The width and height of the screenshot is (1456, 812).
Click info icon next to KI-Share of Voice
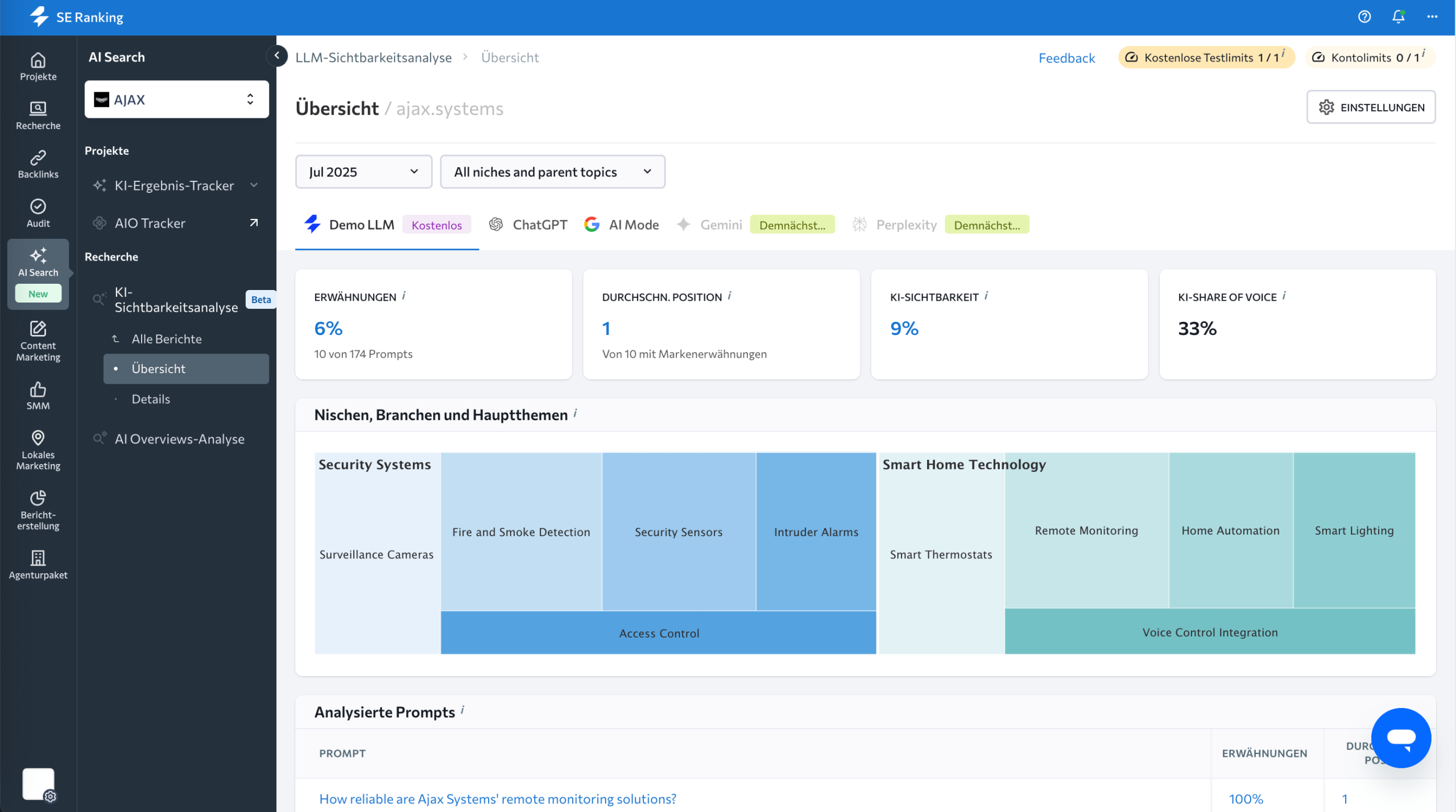1284,296
